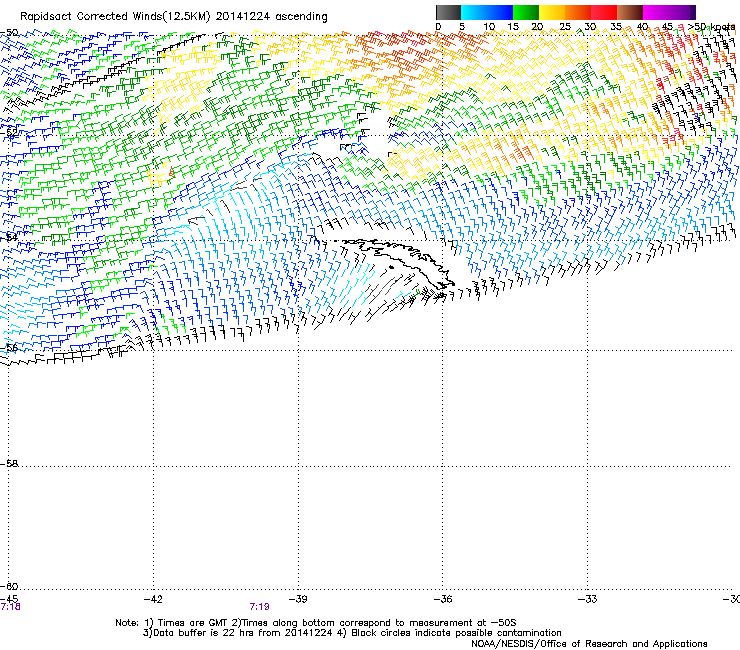The height and width of the screenshot is (650, 740).
Task: Click the yellow 20-25 knots color band
Action: (x=552, y=12)
